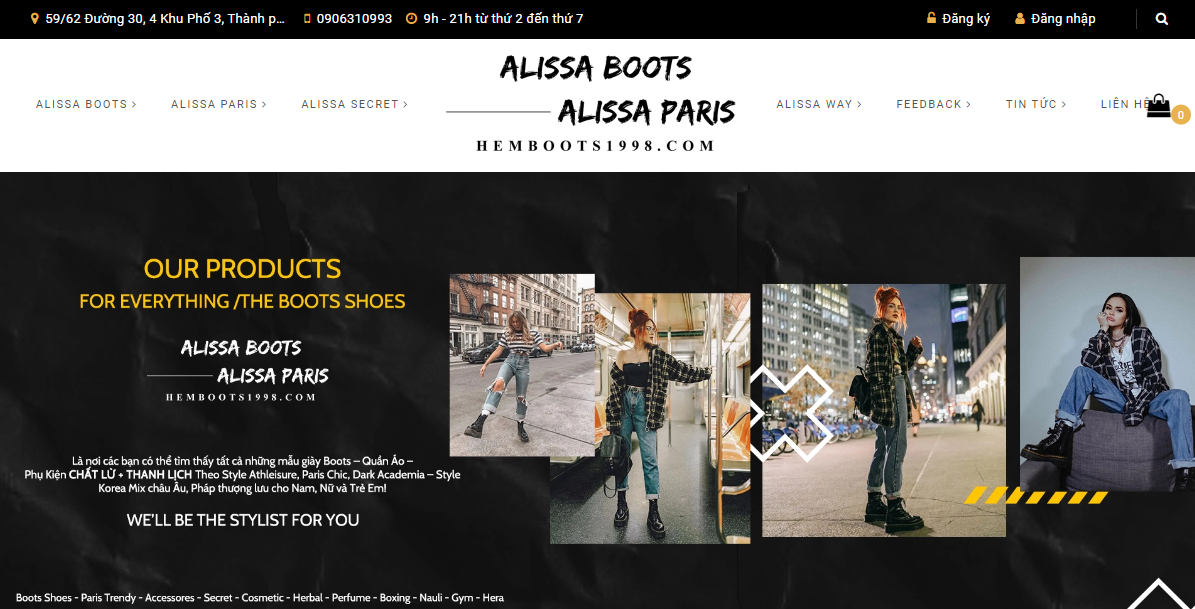
Task: Open the TIN TỨC menu item
Action: tap(1036, 104)
